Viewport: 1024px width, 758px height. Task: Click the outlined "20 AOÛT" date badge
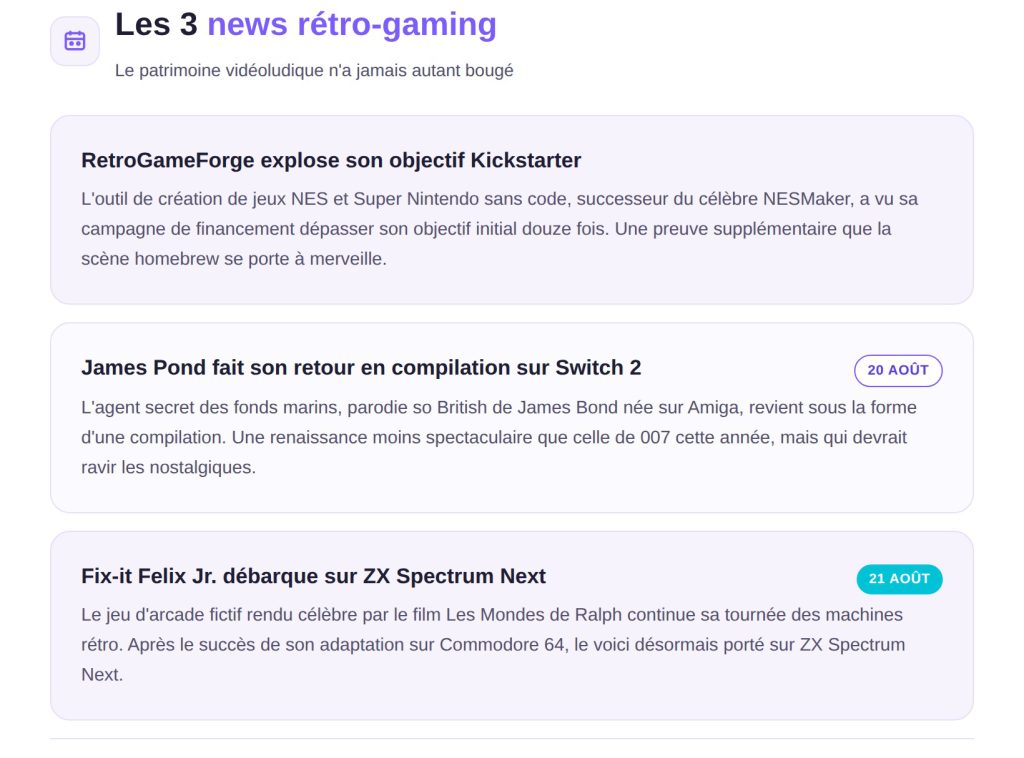coord(898,370)
